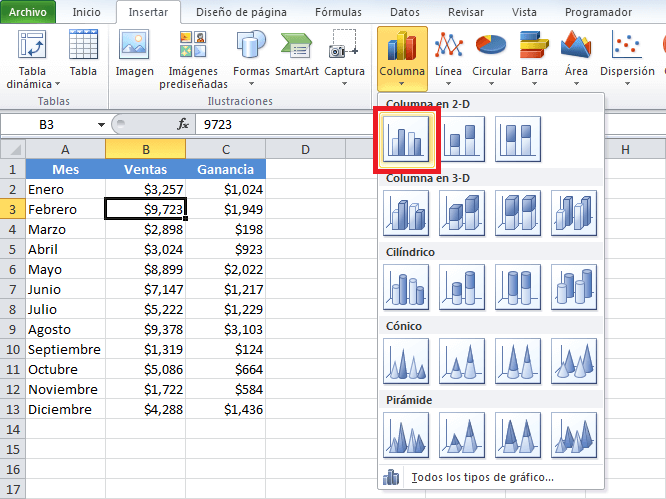Screen dimensions: 666x499
Task: Select 100% stacked cylinder chart
Action: point(518,287)
